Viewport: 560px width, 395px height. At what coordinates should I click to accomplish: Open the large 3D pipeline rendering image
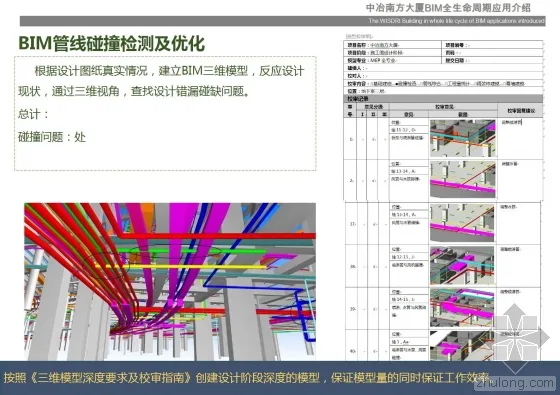170,281
